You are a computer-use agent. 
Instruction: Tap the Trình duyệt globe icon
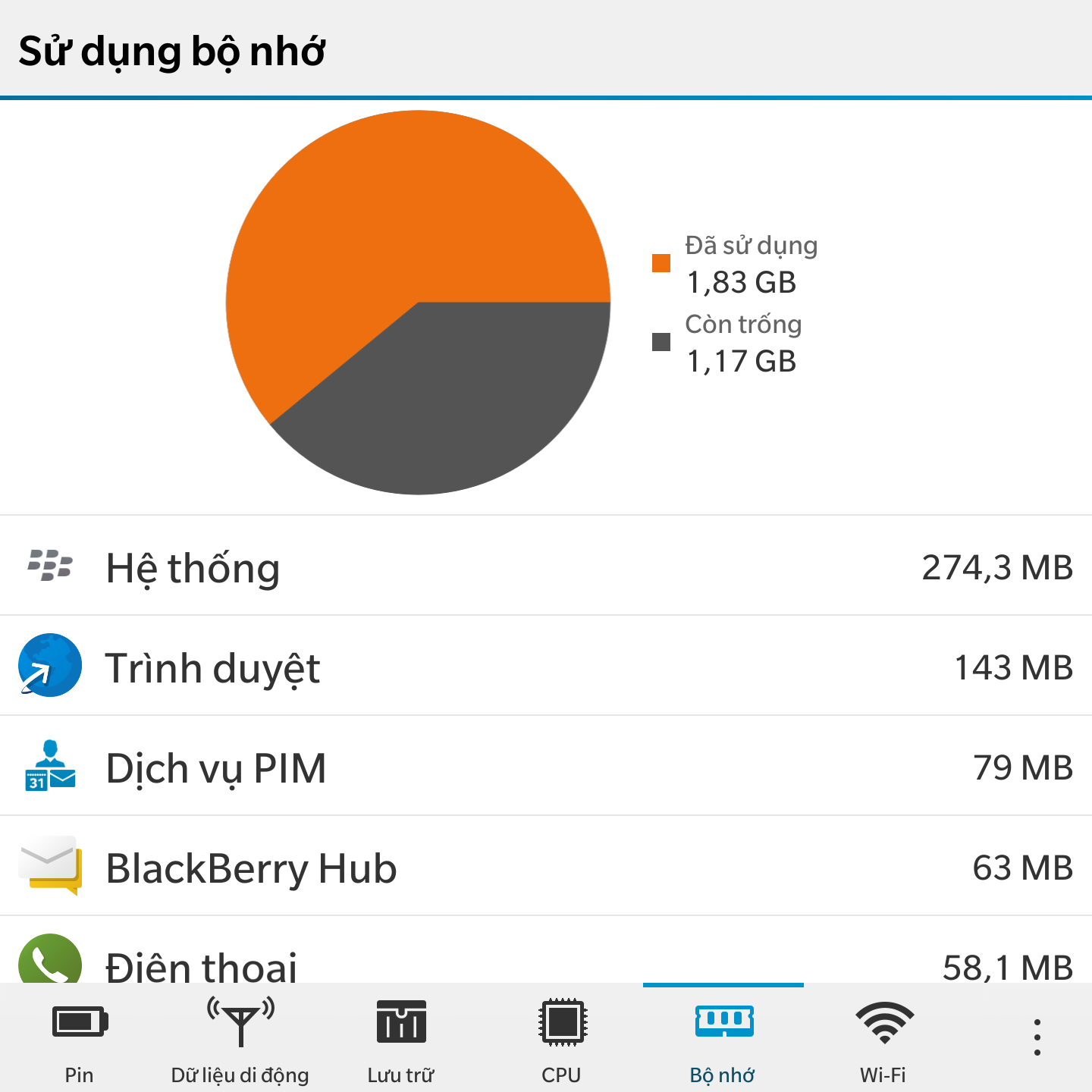click(x=50, y=665)
